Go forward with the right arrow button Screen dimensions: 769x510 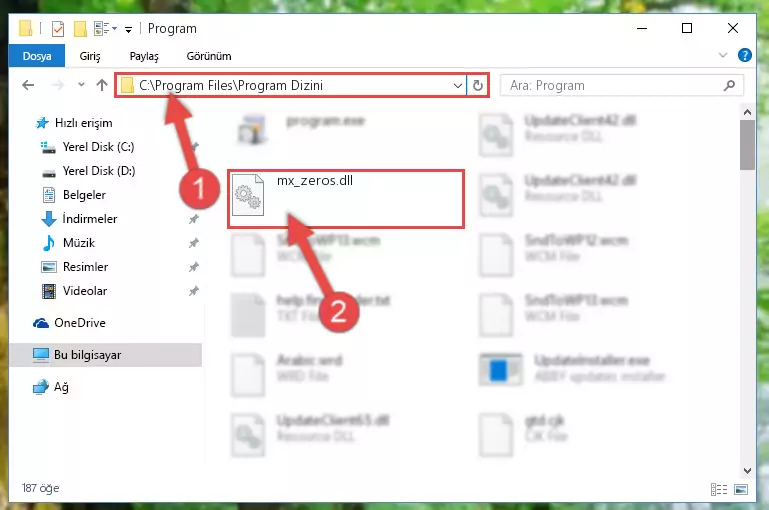tap(58, 85)
